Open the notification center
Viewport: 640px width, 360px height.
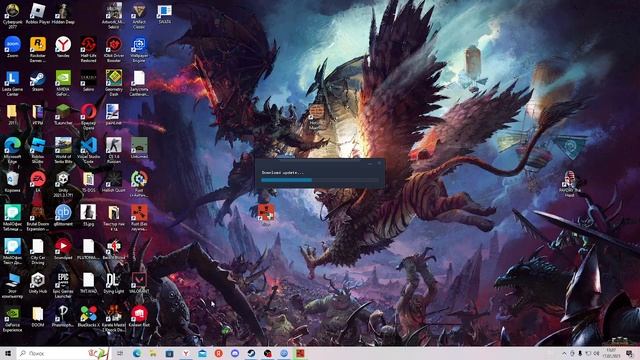coord(629,353)
